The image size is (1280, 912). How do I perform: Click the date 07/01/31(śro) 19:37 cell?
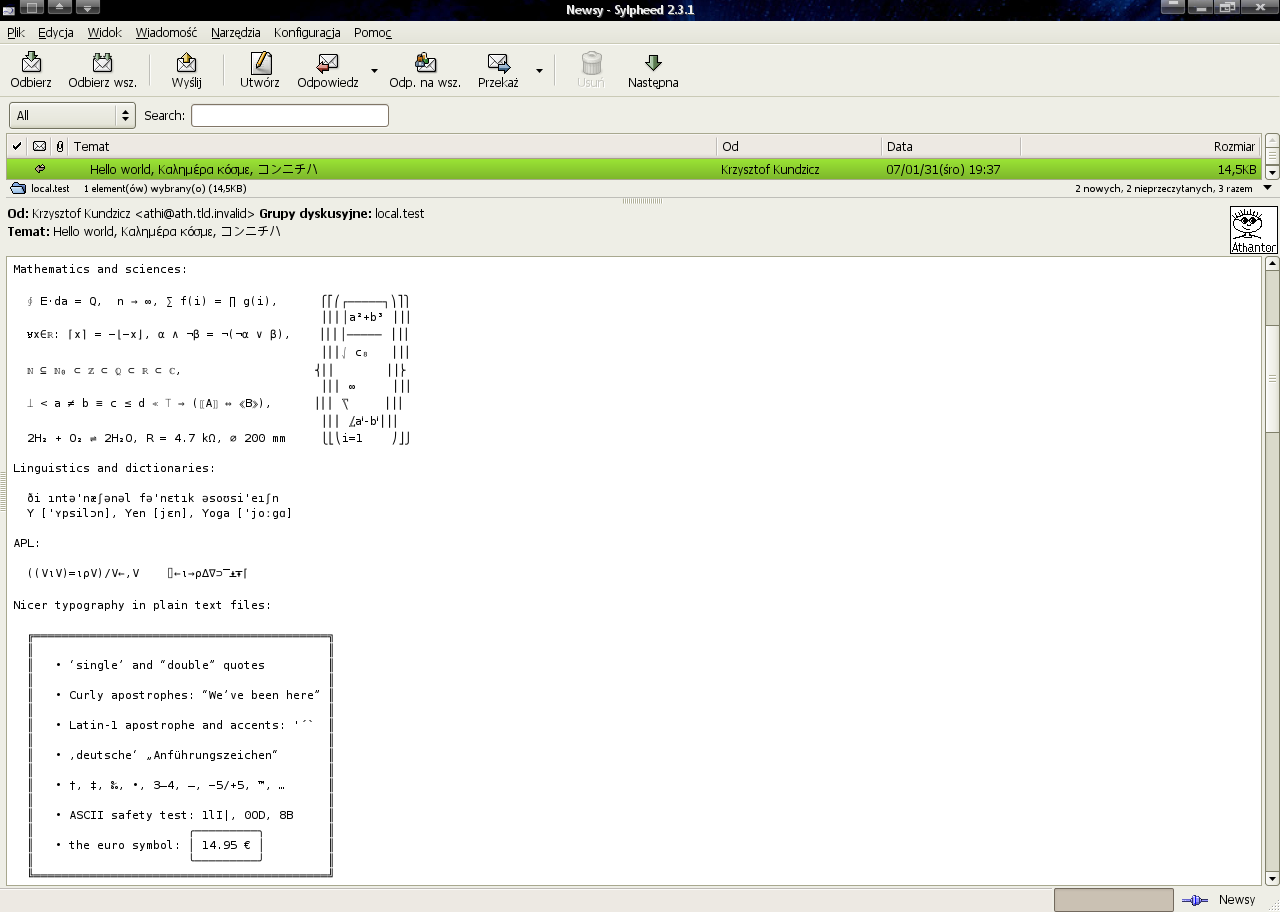click(943, 169)
